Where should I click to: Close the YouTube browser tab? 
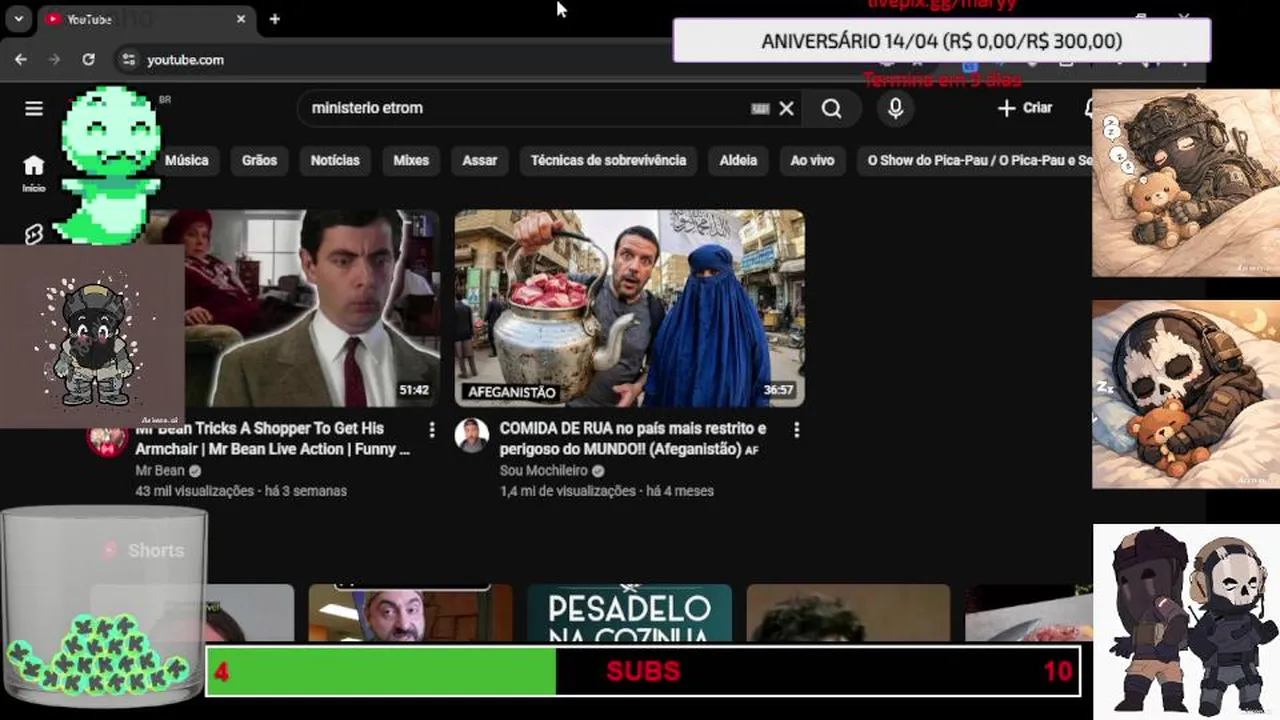[241, 19]
